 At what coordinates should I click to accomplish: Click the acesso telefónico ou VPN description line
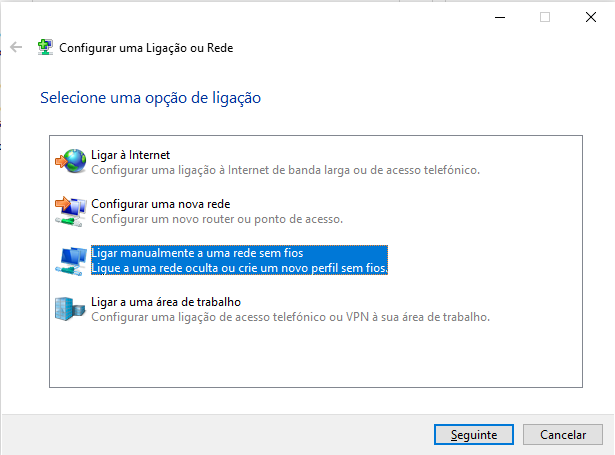click(291, 317)
